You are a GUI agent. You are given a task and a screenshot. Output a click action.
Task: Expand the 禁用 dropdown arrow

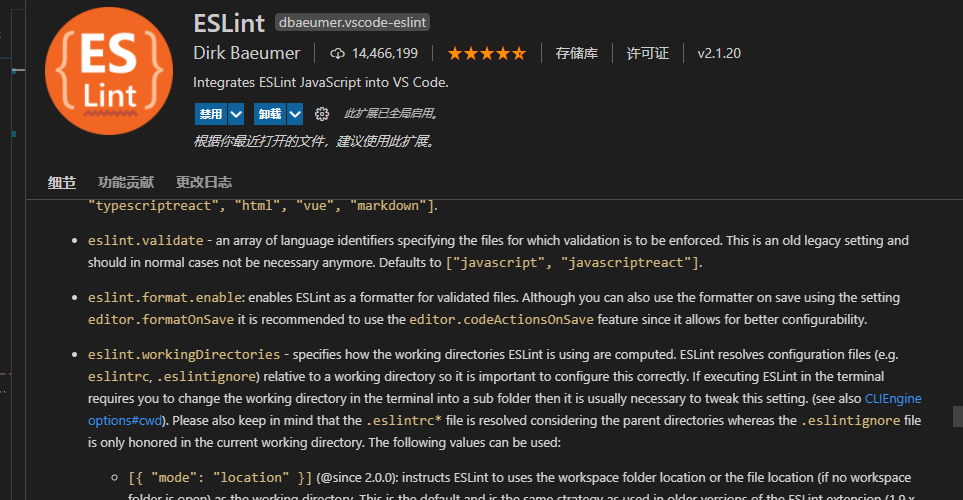236,114
